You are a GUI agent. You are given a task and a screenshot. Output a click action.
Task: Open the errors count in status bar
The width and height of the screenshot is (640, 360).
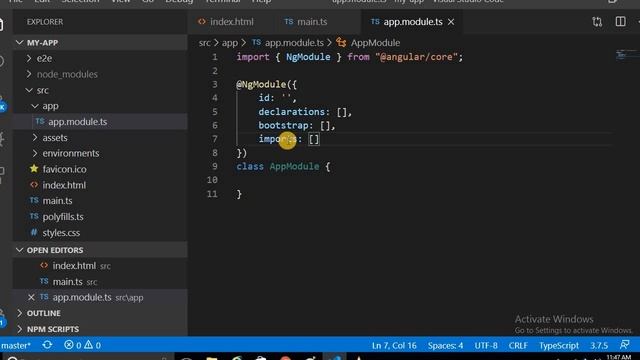tap(73, 345)
